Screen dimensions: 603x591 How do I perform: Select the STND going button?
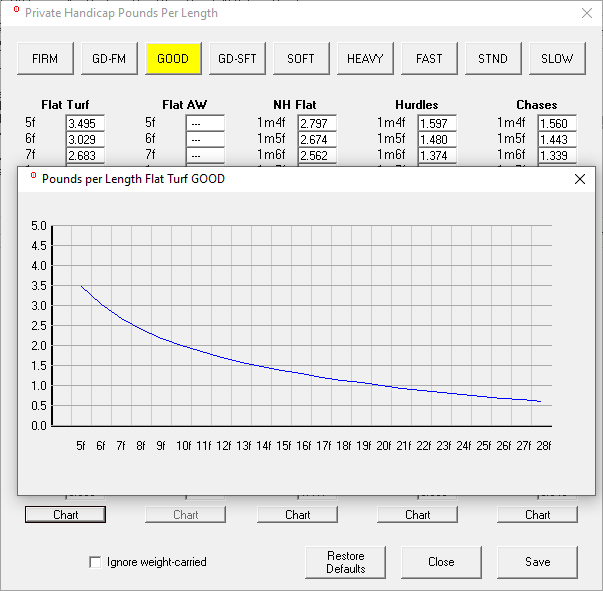(493, 58)
